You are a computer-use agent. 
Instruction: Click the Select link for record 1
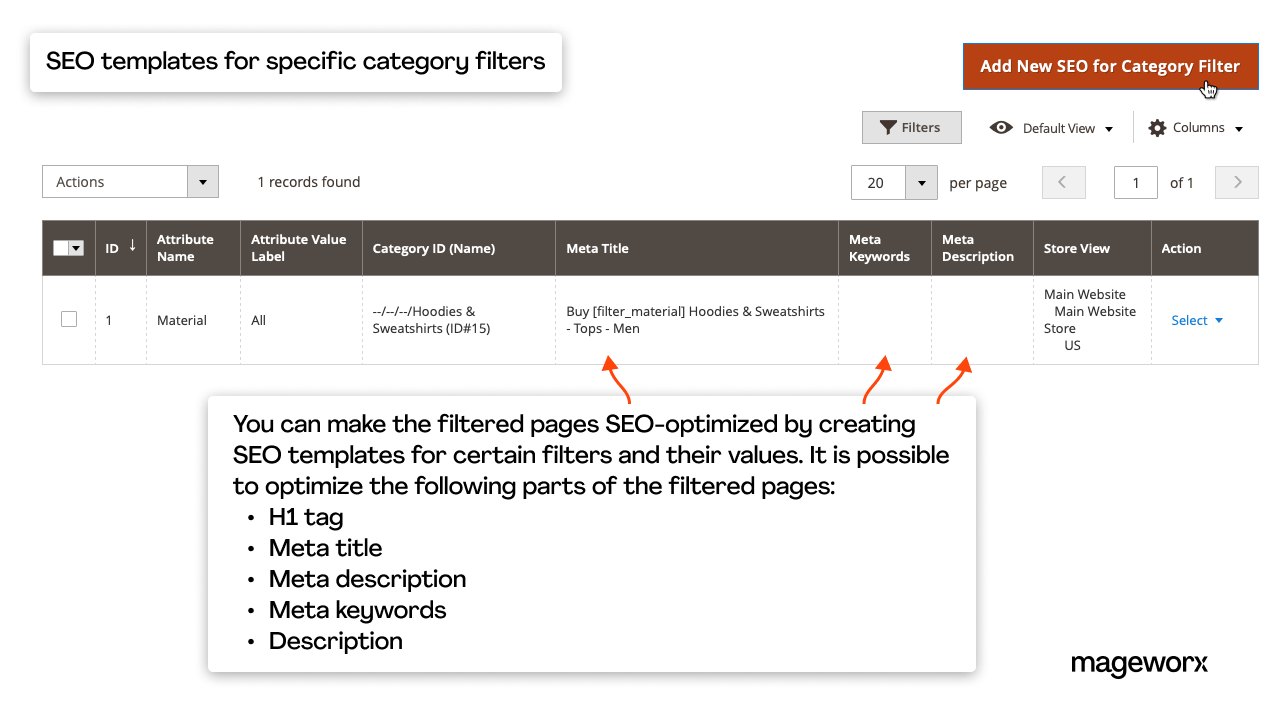click(x=1189, y=320)
